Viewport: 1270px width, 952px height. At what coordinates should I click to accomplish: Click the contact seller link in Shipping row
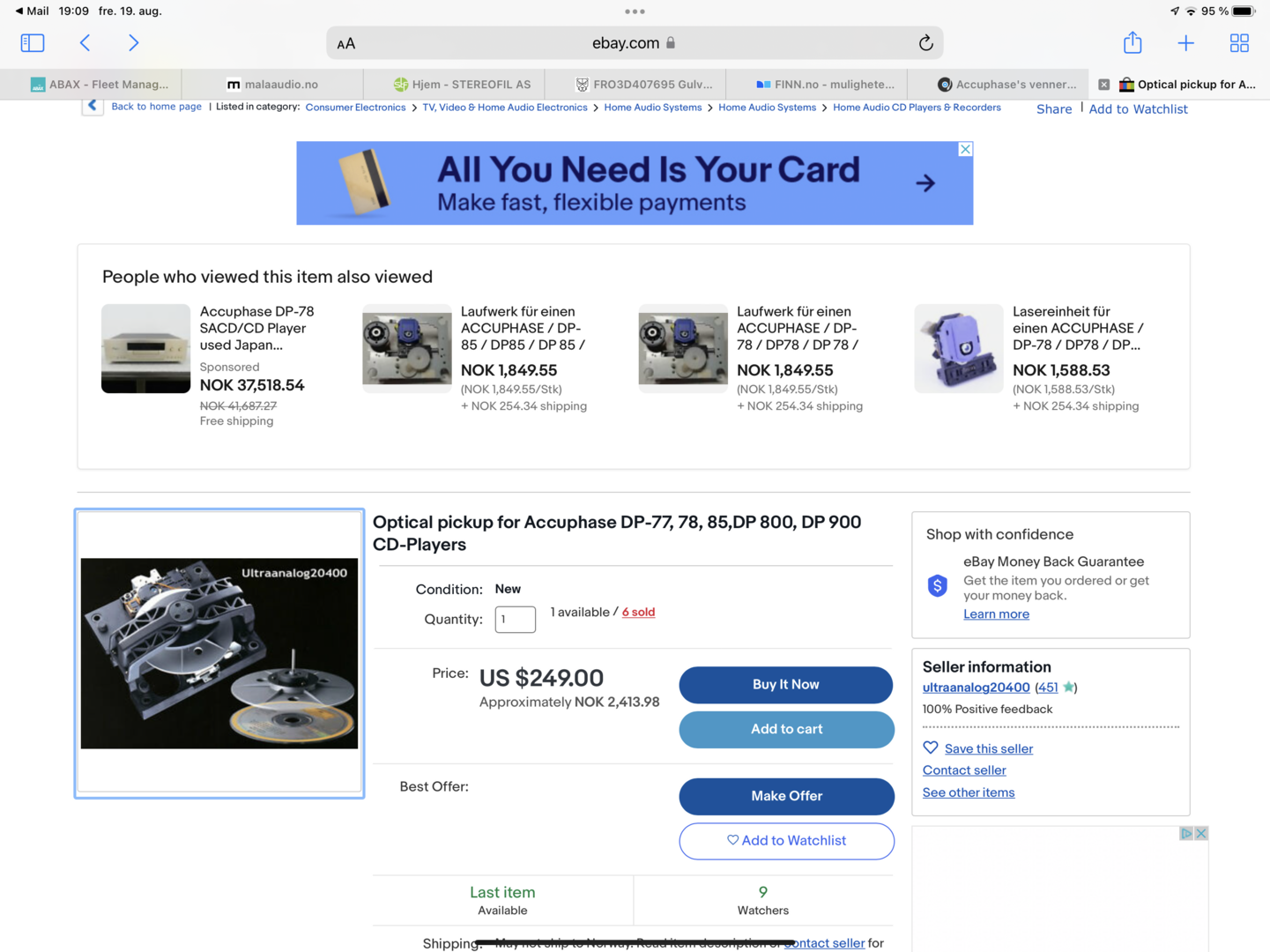[x=824, y=943]
